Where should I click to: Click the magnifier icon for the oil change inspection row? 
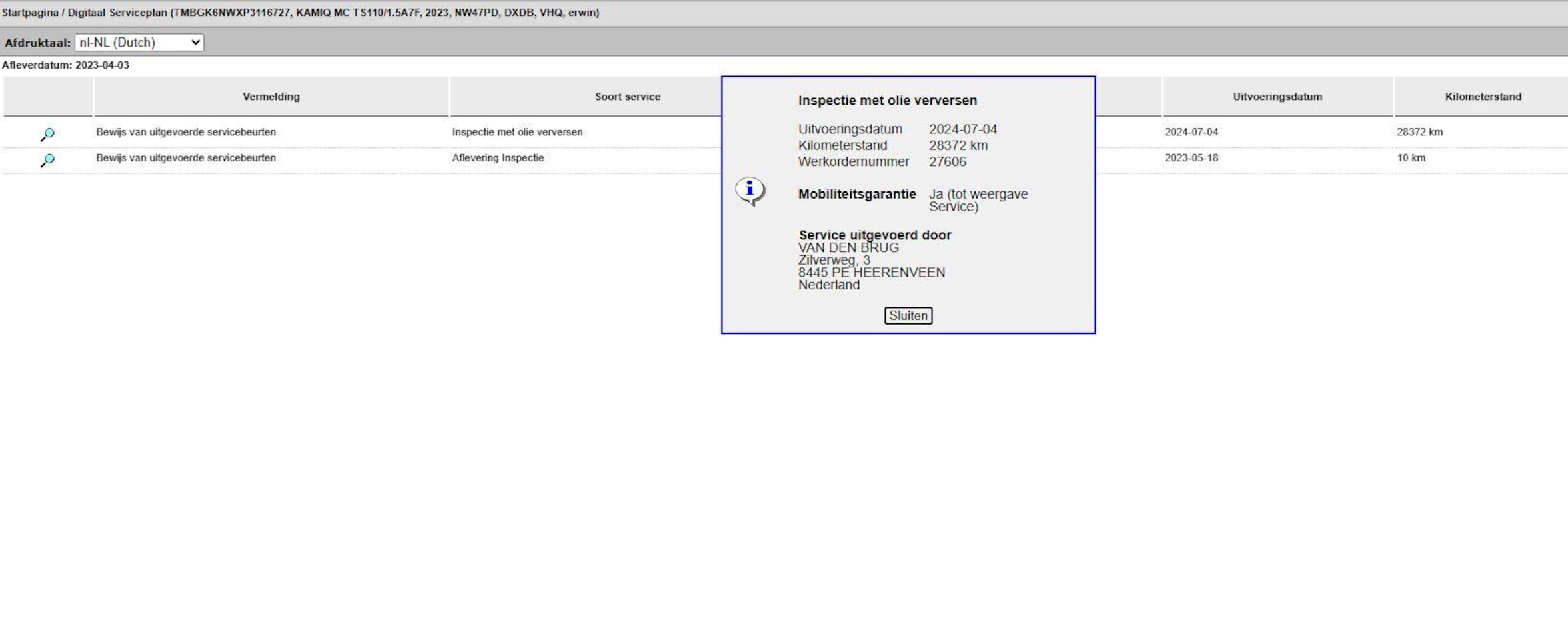point(47,134)
